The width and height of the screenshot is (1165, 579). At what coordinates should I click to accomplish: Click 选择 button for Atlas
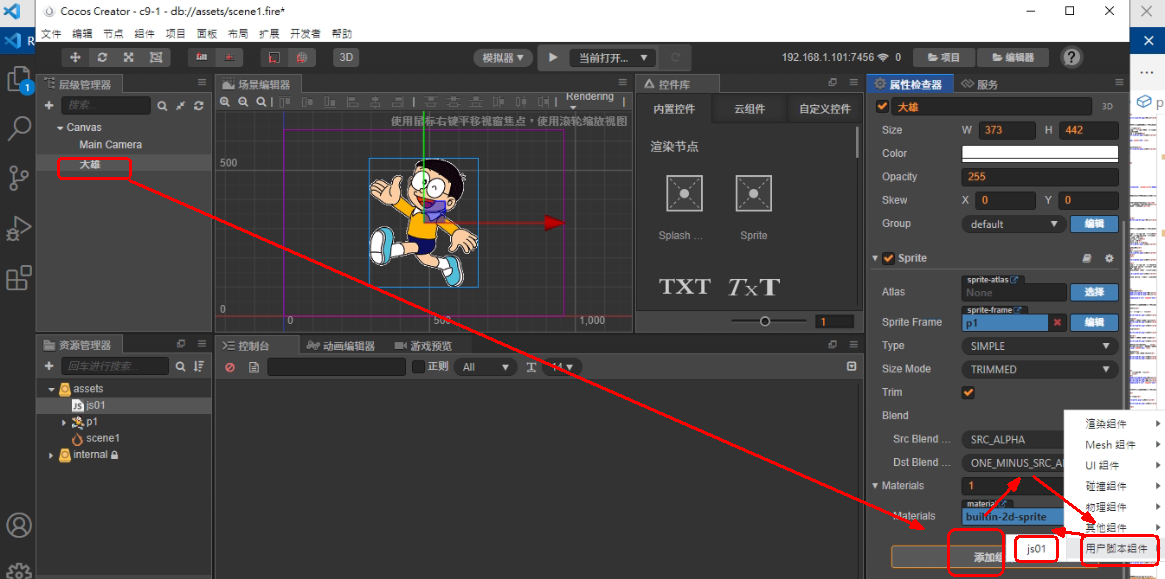coord(1094,292)
